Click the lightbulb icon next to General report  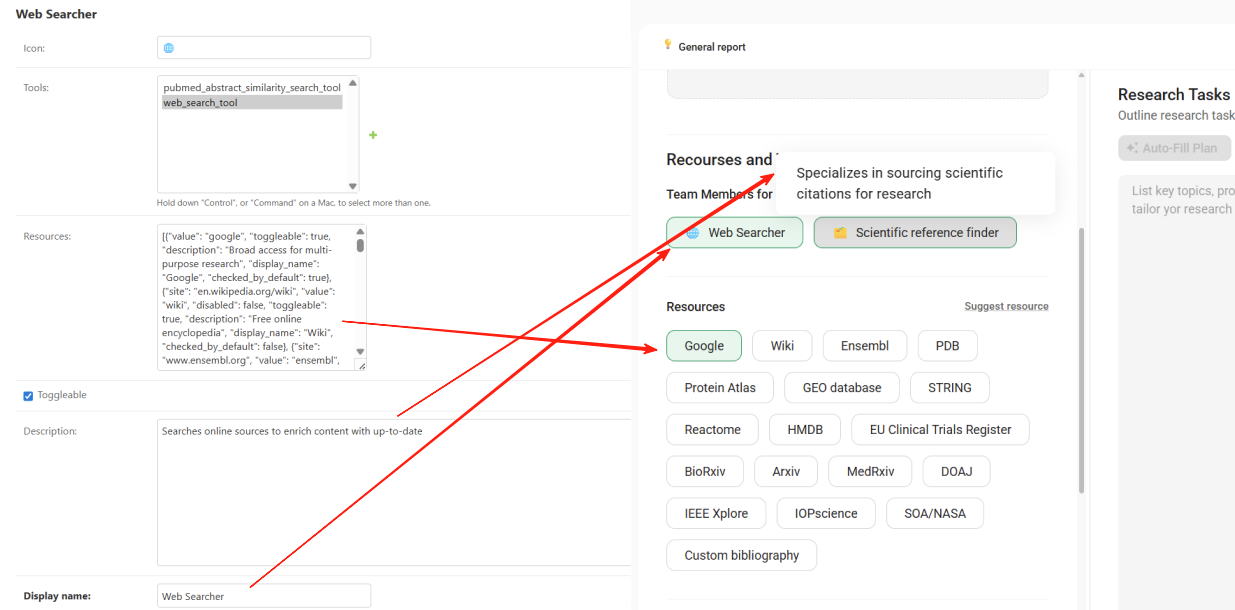pyautogui.click(x=668, y=45)
